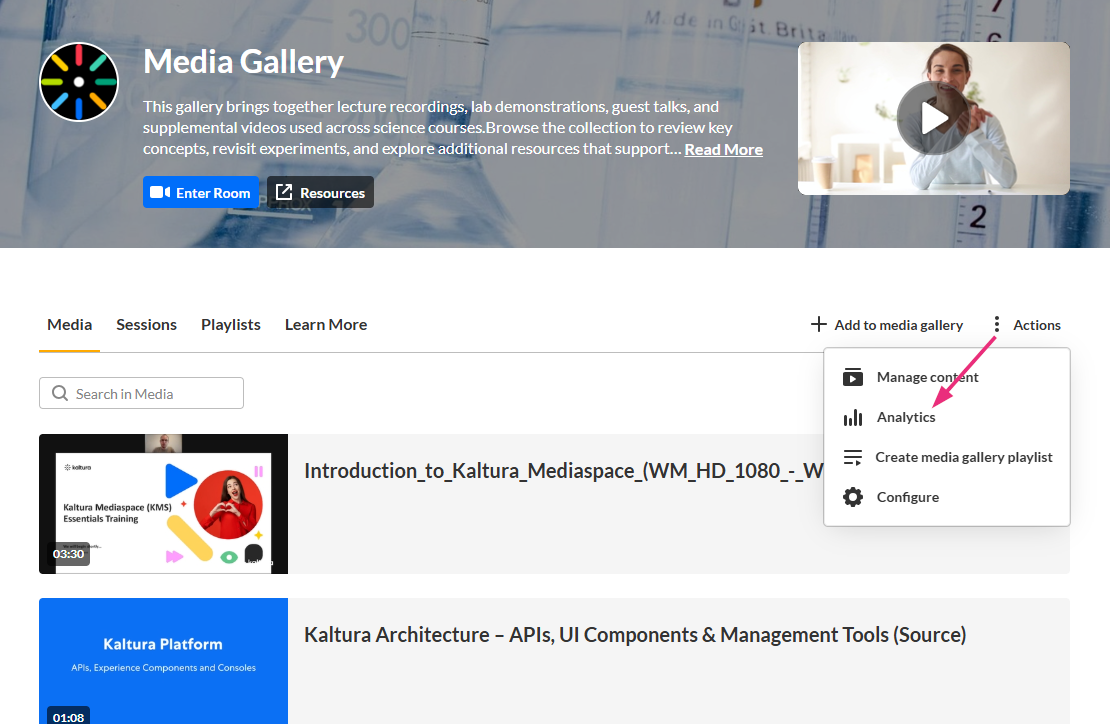Screen dimensions: 1112x724
Task: Click the Manage content media icon
Action: [x=852, y=377]
